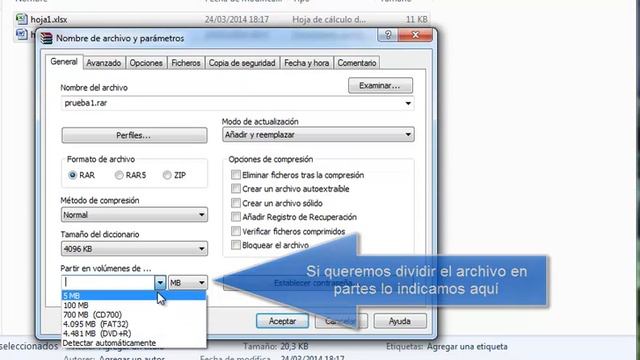
Task: Choose 700 MB (CD700) volume option
Action: tap(134, 315)
